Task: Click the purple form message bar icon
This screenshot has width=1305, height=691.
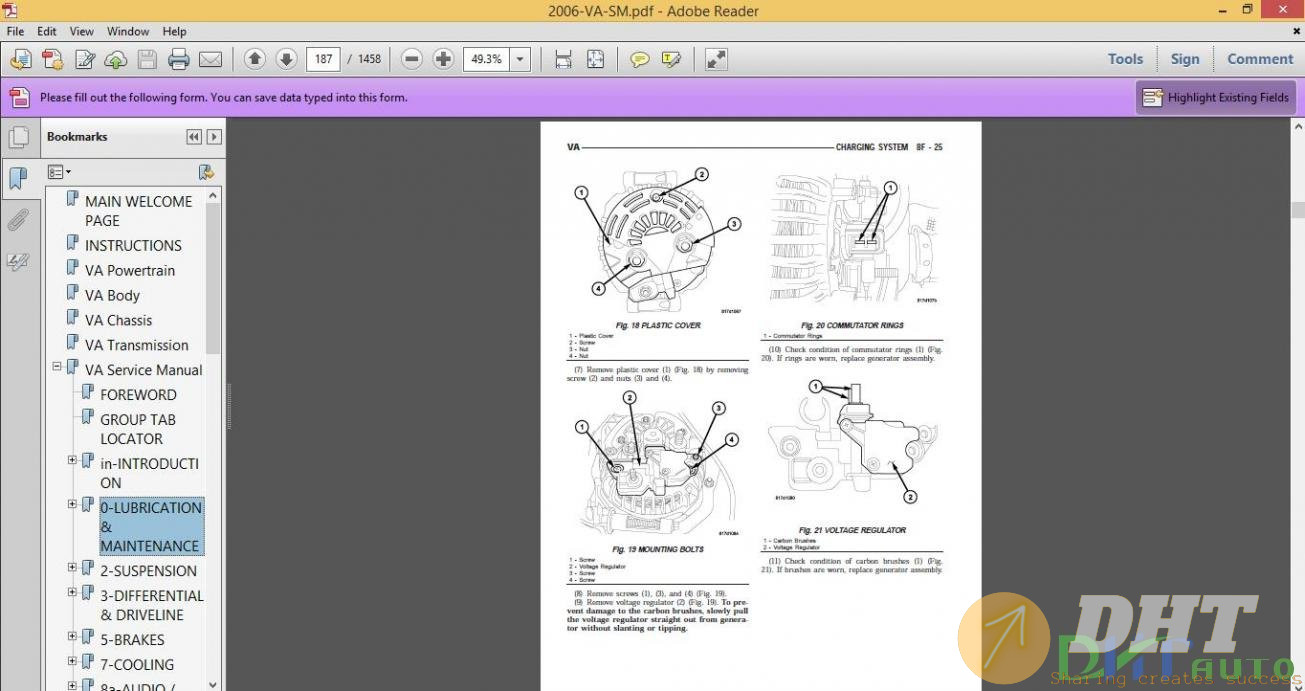Action: pos(19,97)
